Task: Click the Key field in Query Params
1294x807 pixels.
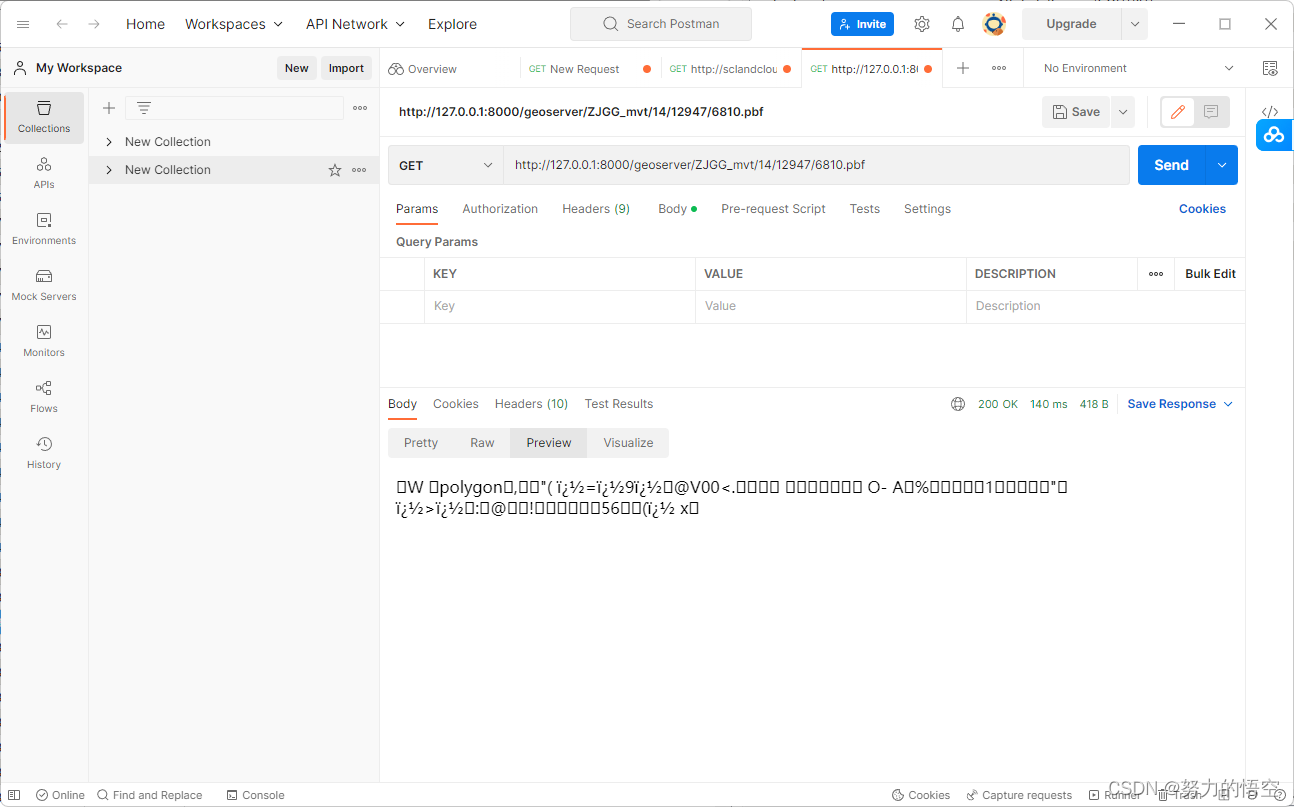Action: 559,306
